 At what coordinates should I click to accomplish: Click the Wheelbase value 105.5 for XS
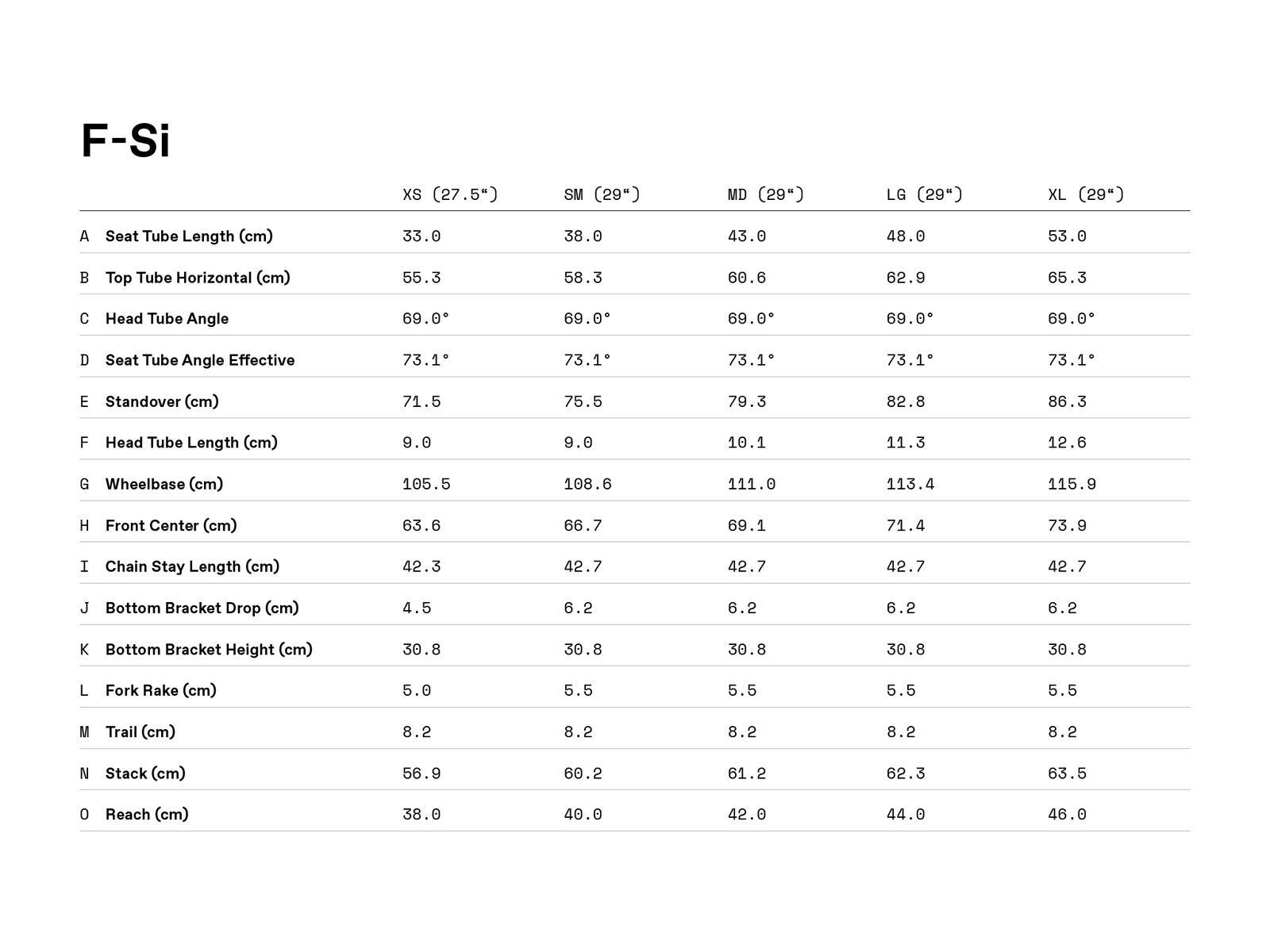point(426,484)
